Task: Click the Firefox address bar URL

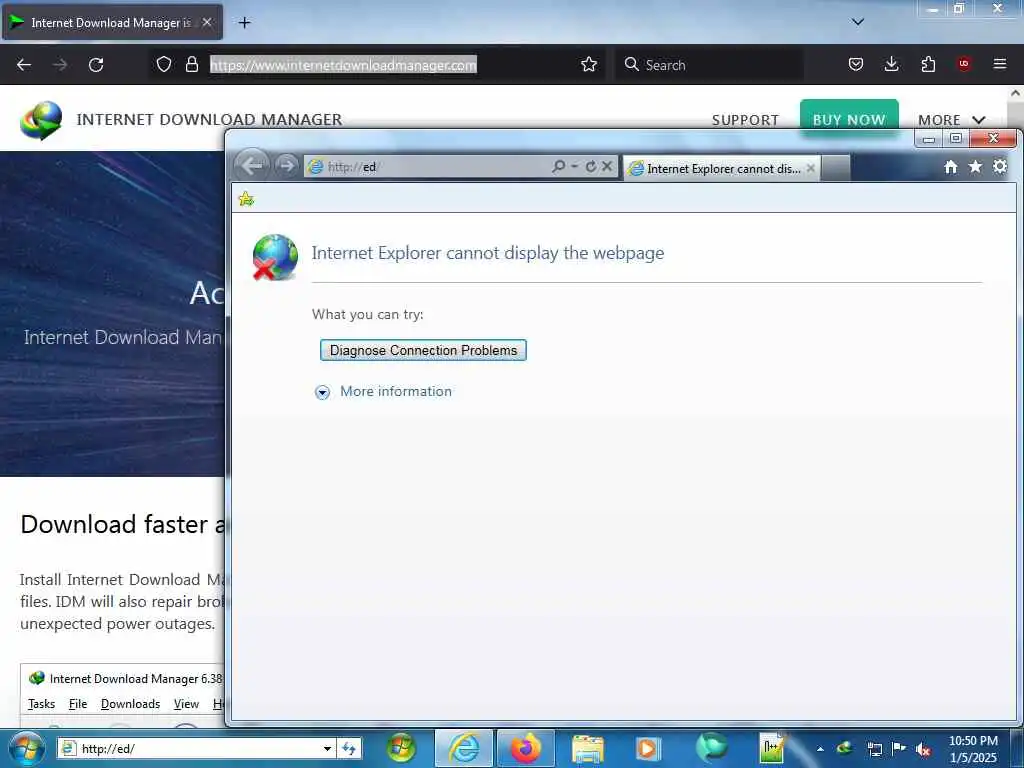Action: click(343, 65)
